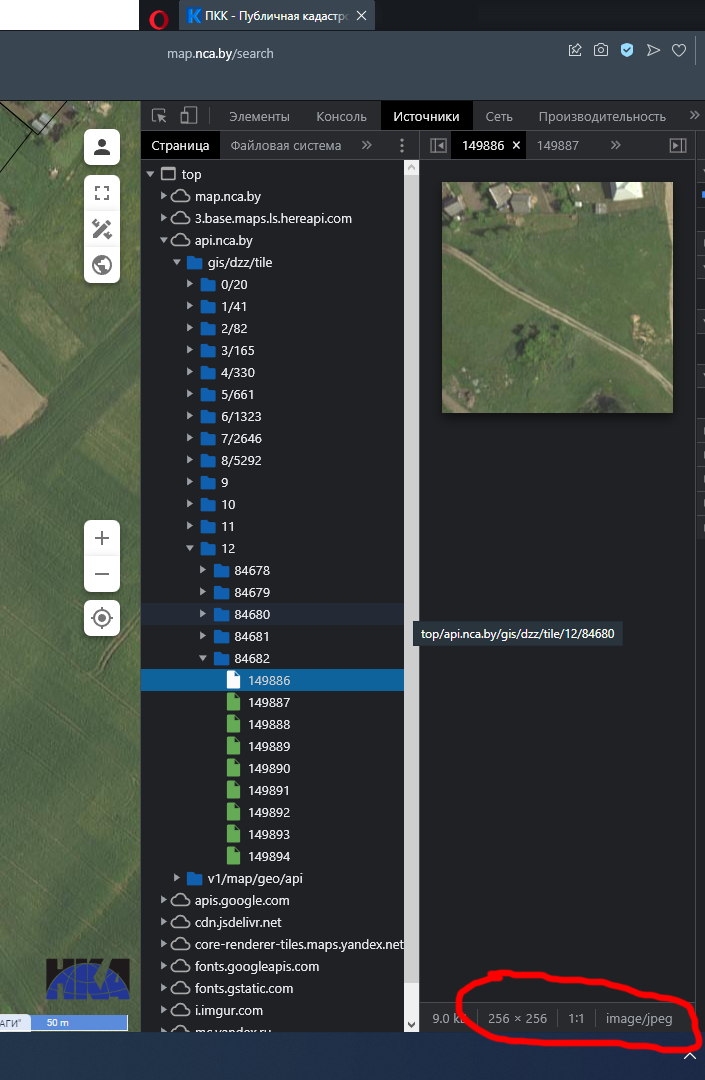705x1080 pixels.
Task: Toggle the navigator sidebar panel
Action: (x=437, y=146)
